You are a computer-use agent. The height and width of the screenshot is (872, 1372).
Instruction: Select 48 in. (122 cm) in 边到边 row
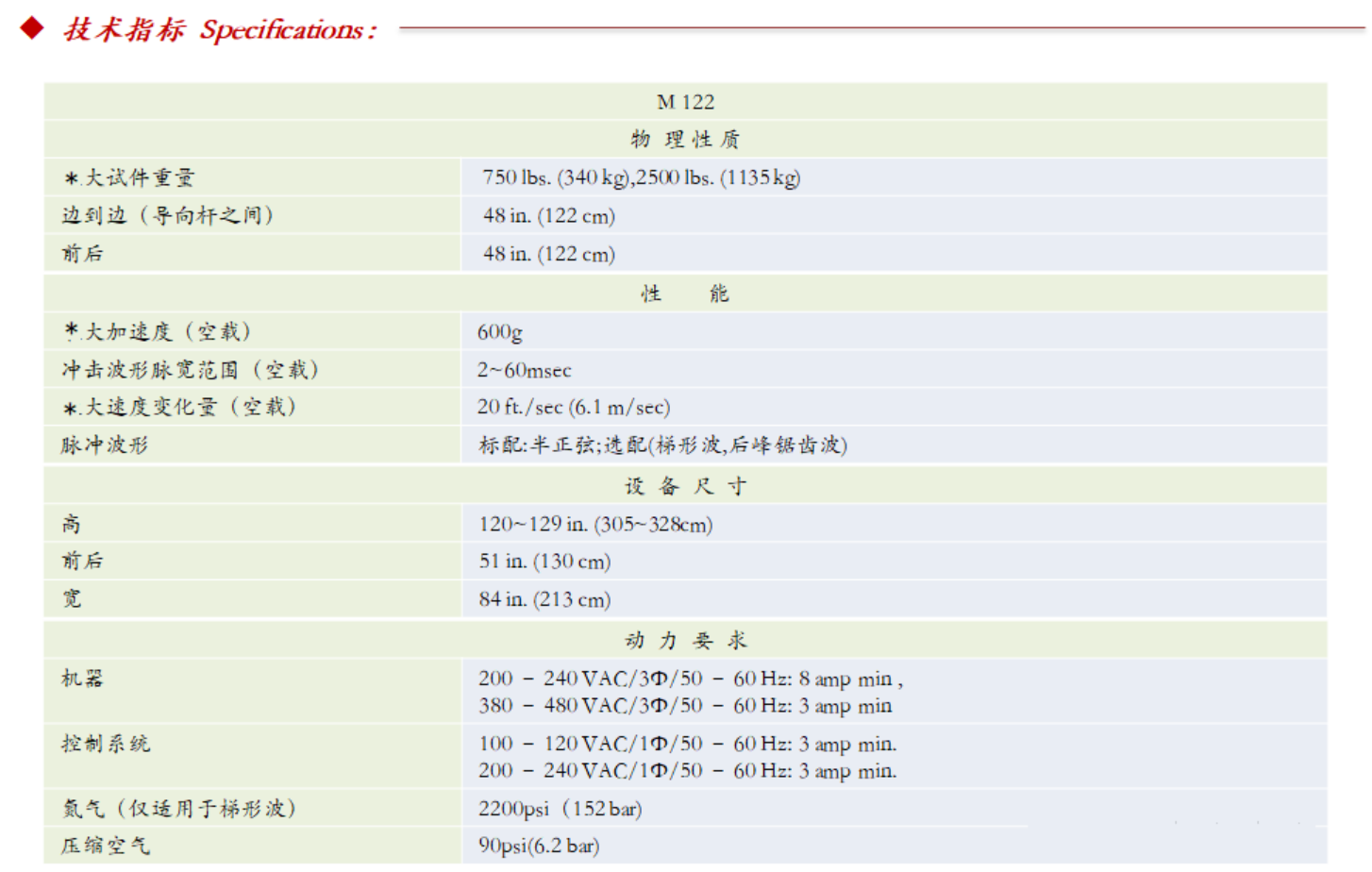pos(549,215)
